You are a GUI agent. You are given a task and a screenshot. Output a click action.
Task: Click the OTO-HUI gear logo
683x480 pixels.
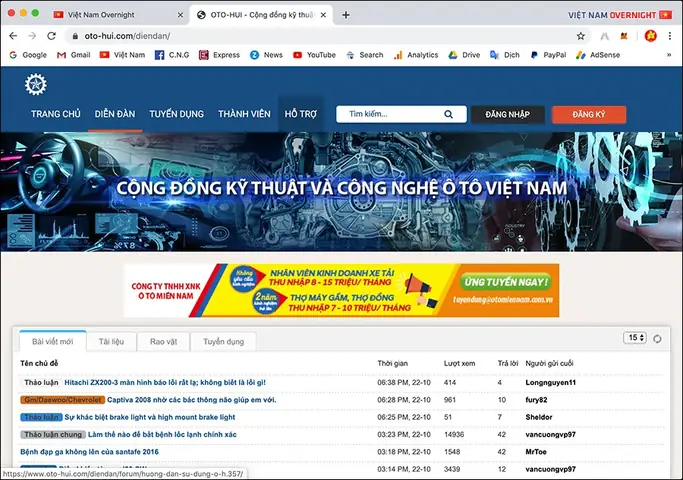click(36, 85)
